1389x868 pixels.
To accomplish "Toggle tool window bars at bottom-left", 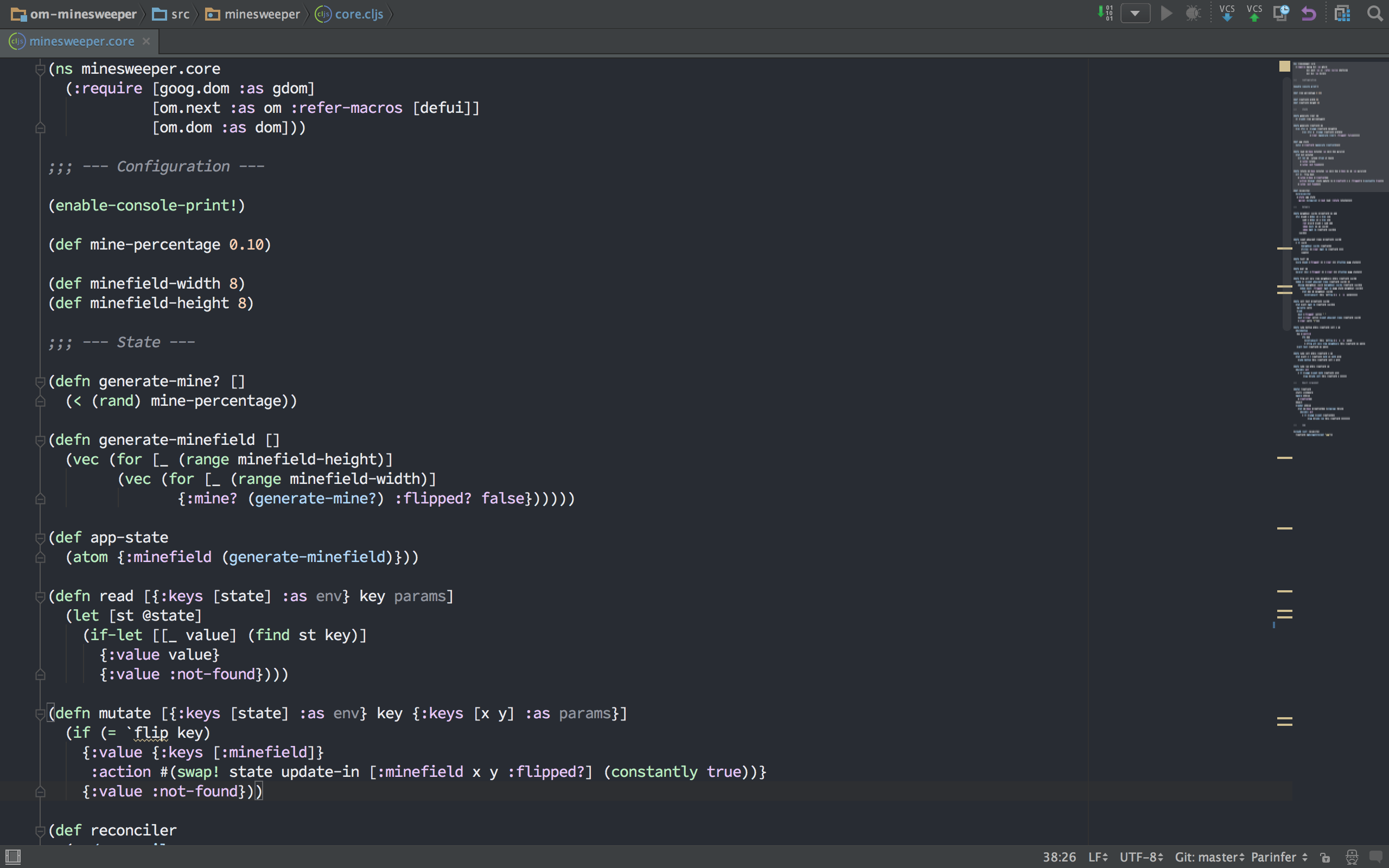I will (x=12, y=857).
